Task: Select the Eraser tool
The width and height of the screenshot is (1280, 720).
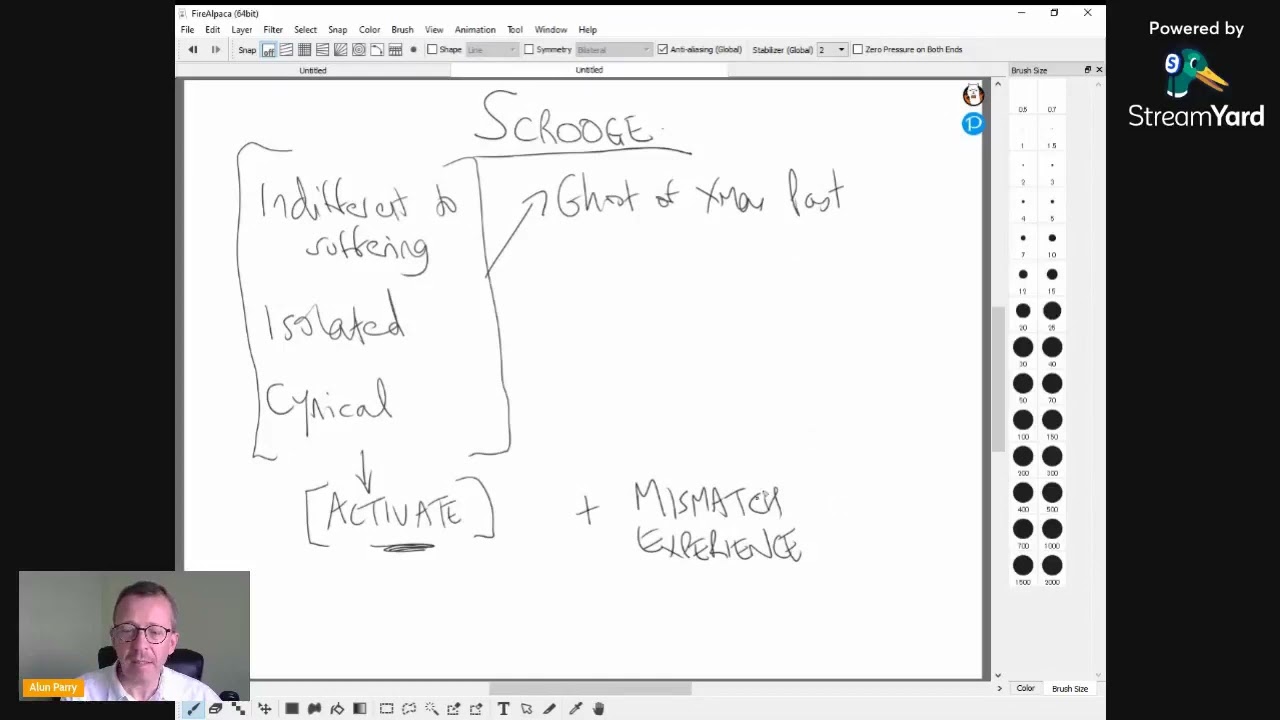Action: pyautogui.click(x=215, y=708)
